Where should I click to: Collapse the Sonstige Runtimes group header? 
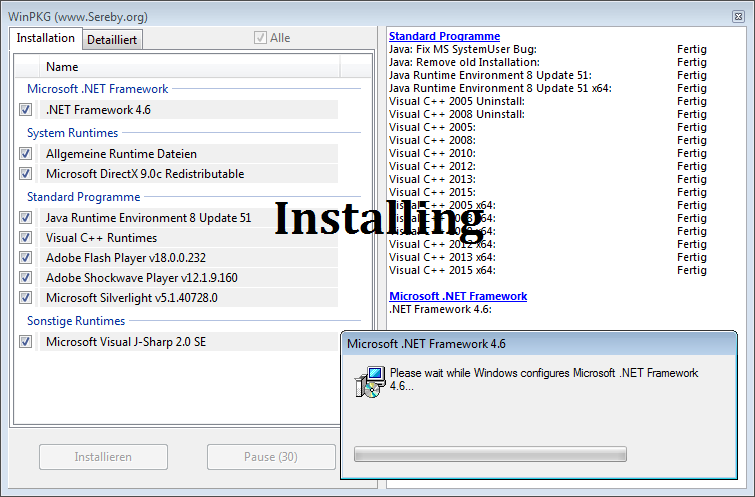click(76, 321)
